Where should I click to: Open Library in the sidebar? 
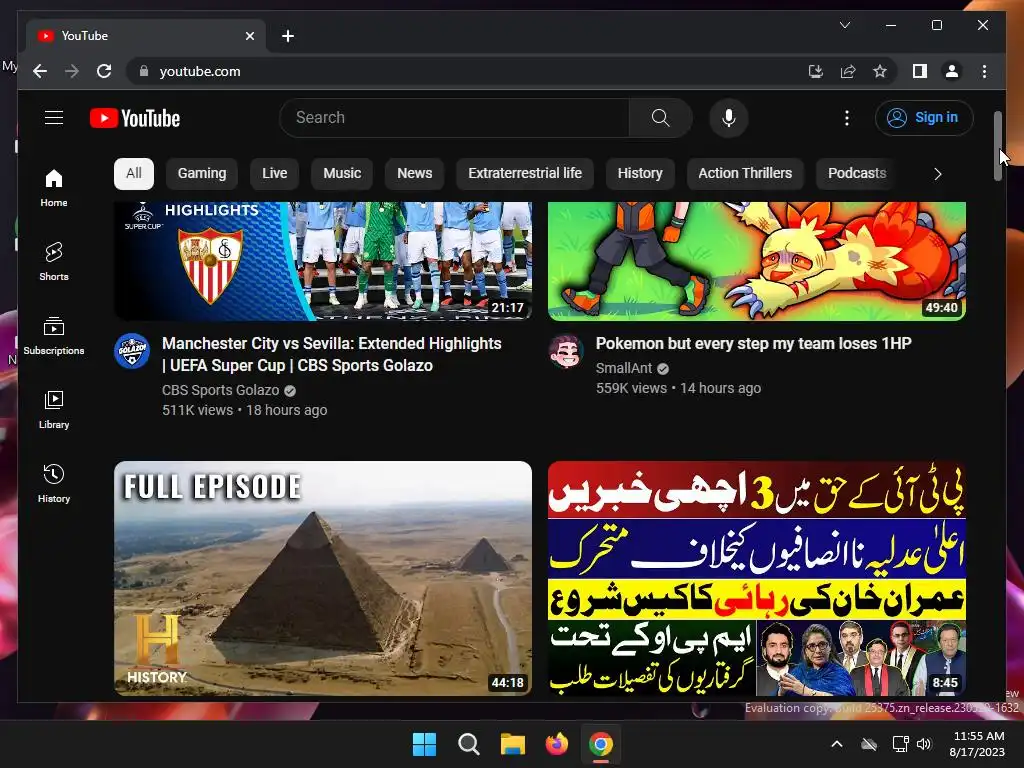54,409
